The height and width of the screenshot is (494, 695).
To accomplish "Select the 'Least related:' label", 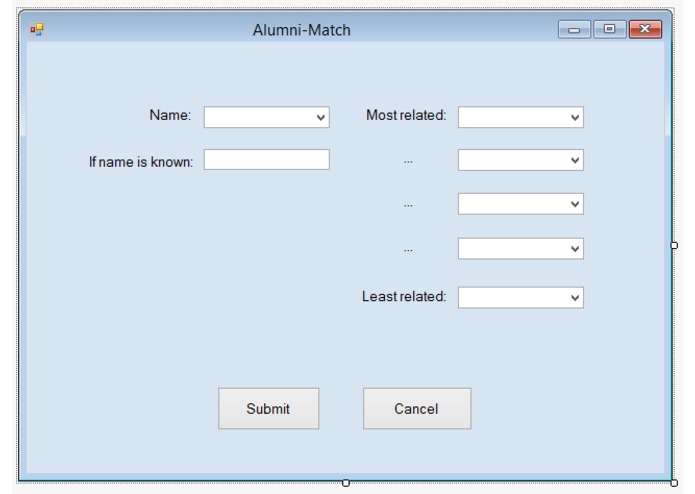I will [x=404, y=296].
